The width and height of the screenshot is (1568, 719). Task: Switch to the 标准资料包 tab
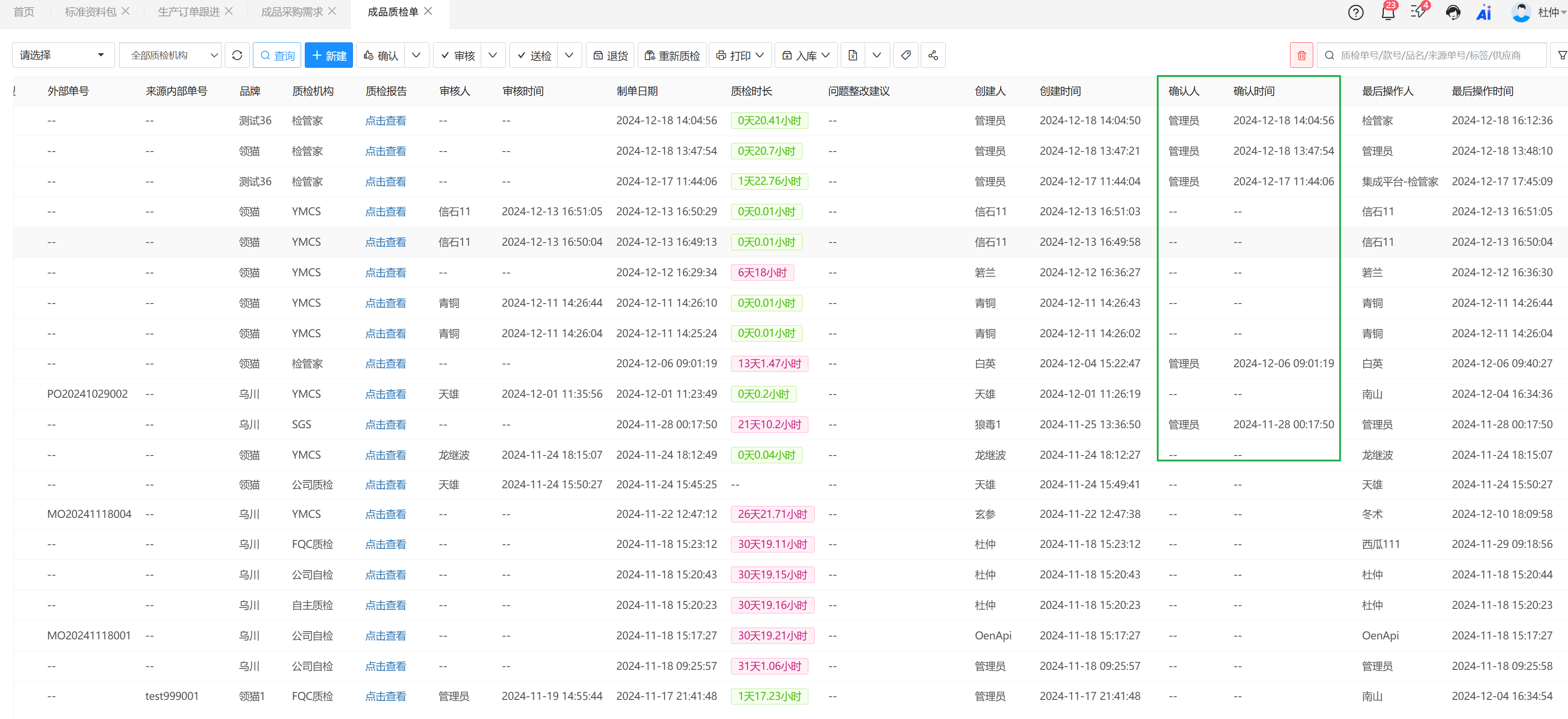(90, 11)
